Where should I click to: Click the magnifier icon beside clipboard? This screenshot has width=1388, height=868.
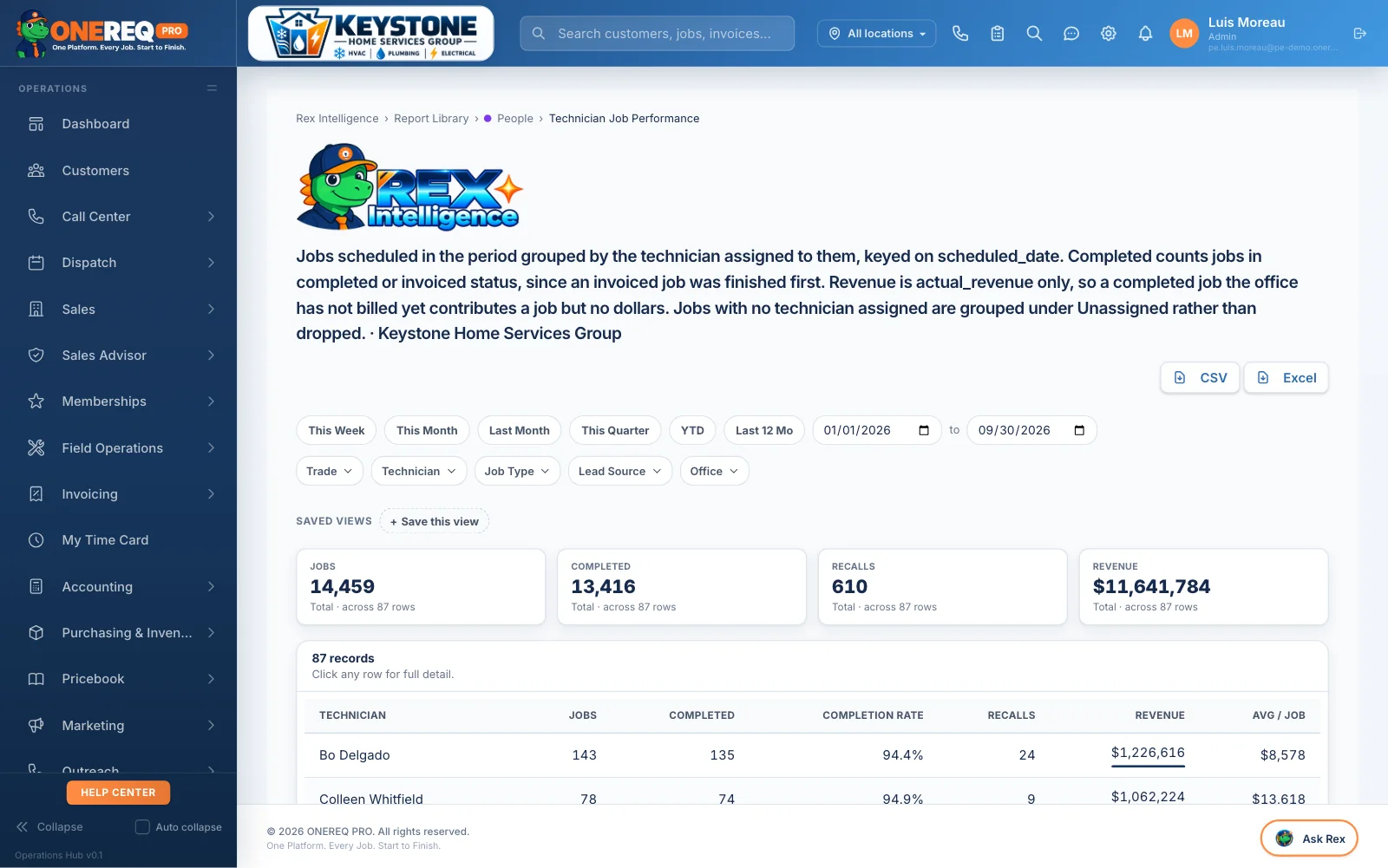pyautogui.click(x=1034, y=33)
